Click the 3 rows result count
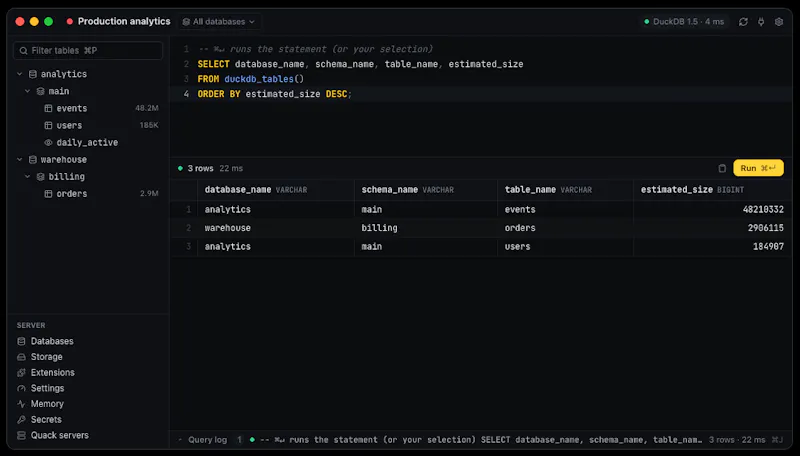Image resolution: width=800 pixels, height=456 pixels. [x=200, y=168]
